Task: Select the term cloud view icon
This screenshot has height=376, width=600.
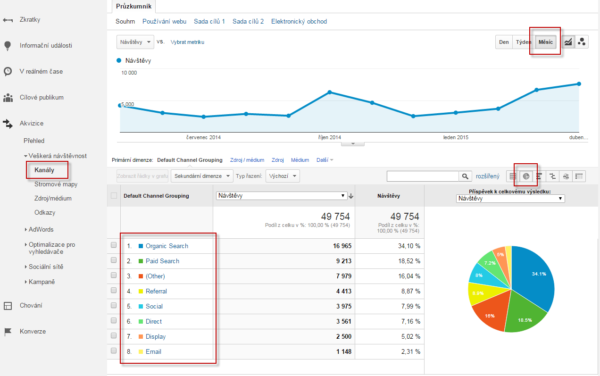Action: click(x=566, y=176)
